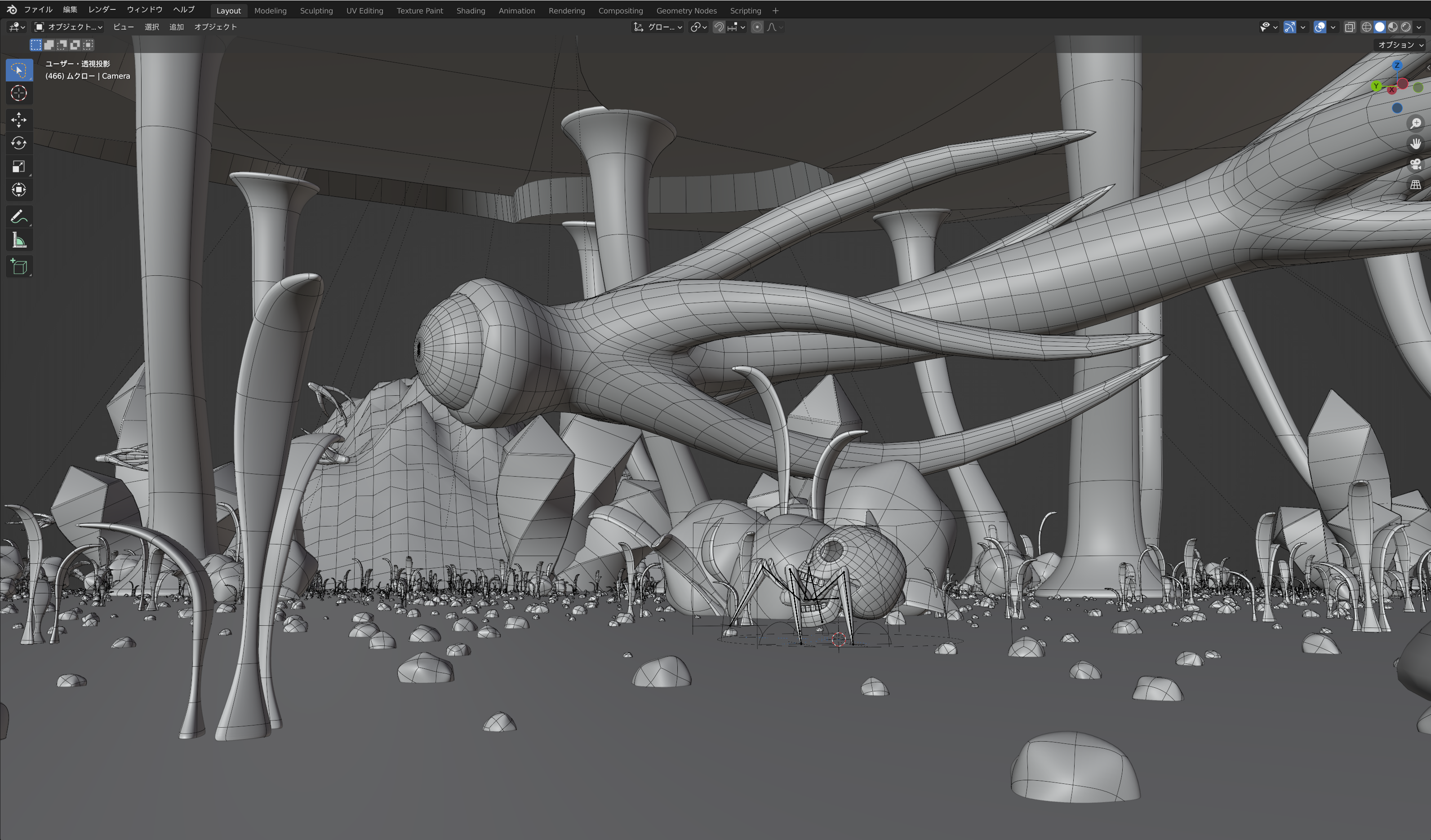Choose the Add Cube tool
Image resolution: width=1431 pixels, height=840 pixels.
tap(19, 267)
